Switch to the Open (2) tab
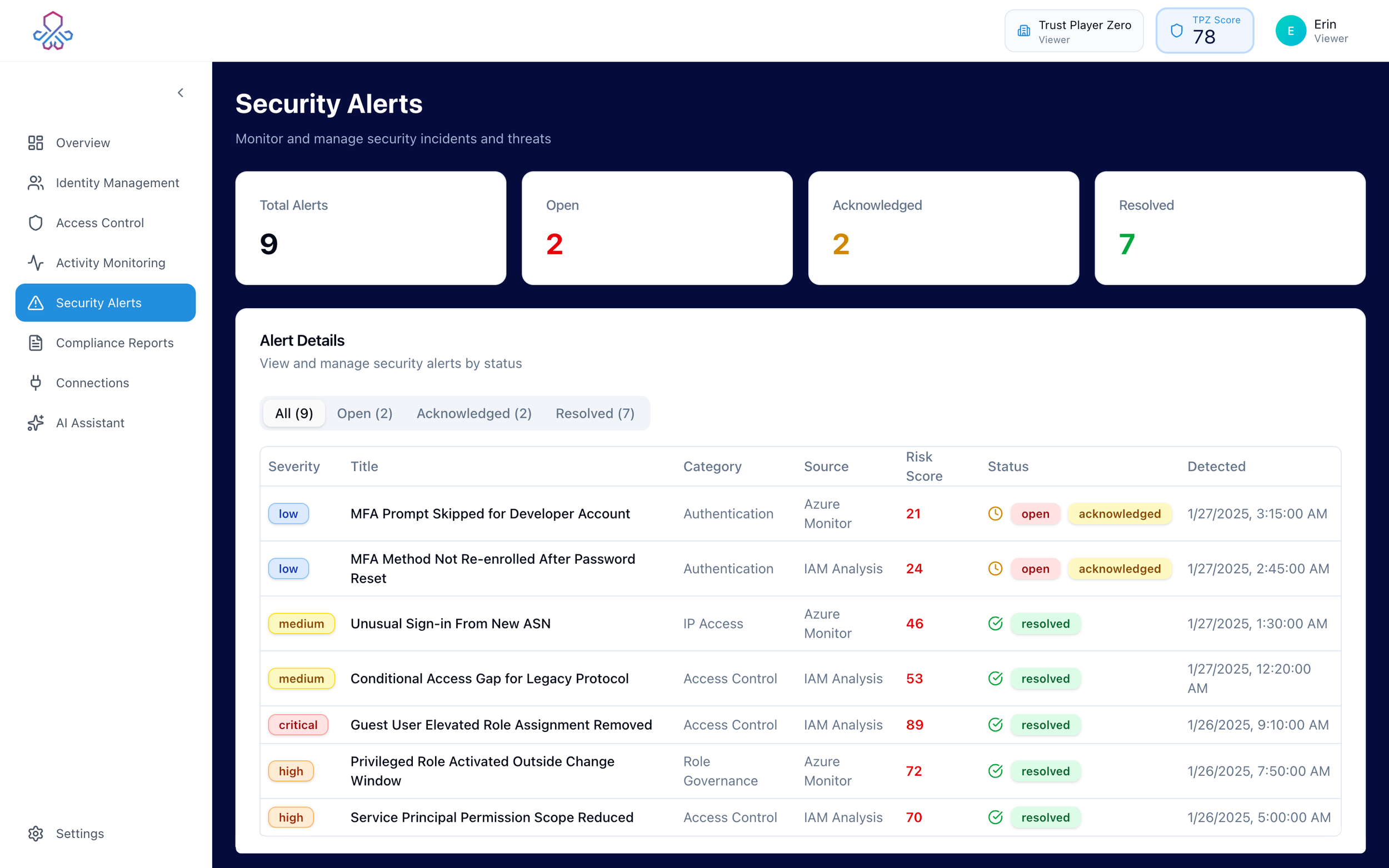Screen dimensions: 1389x868 tap(364, 413)
